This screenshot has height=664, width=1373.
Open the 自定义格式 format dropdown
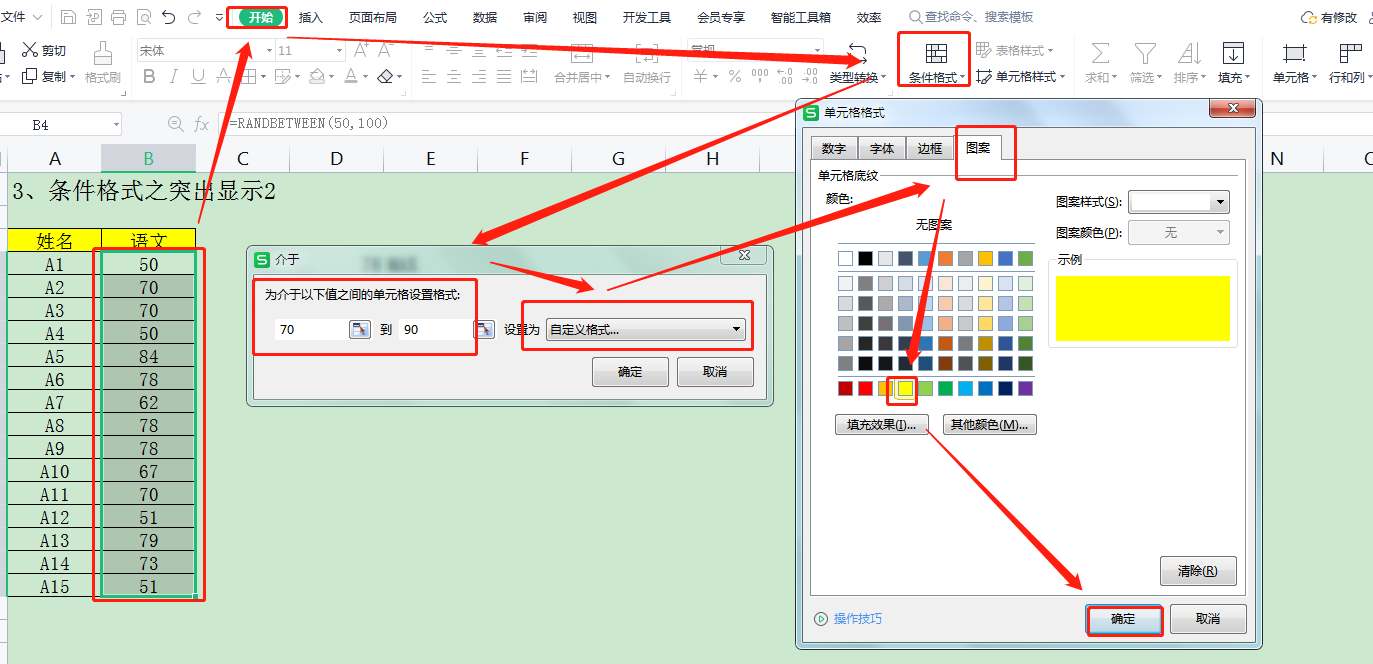(646, 329)
